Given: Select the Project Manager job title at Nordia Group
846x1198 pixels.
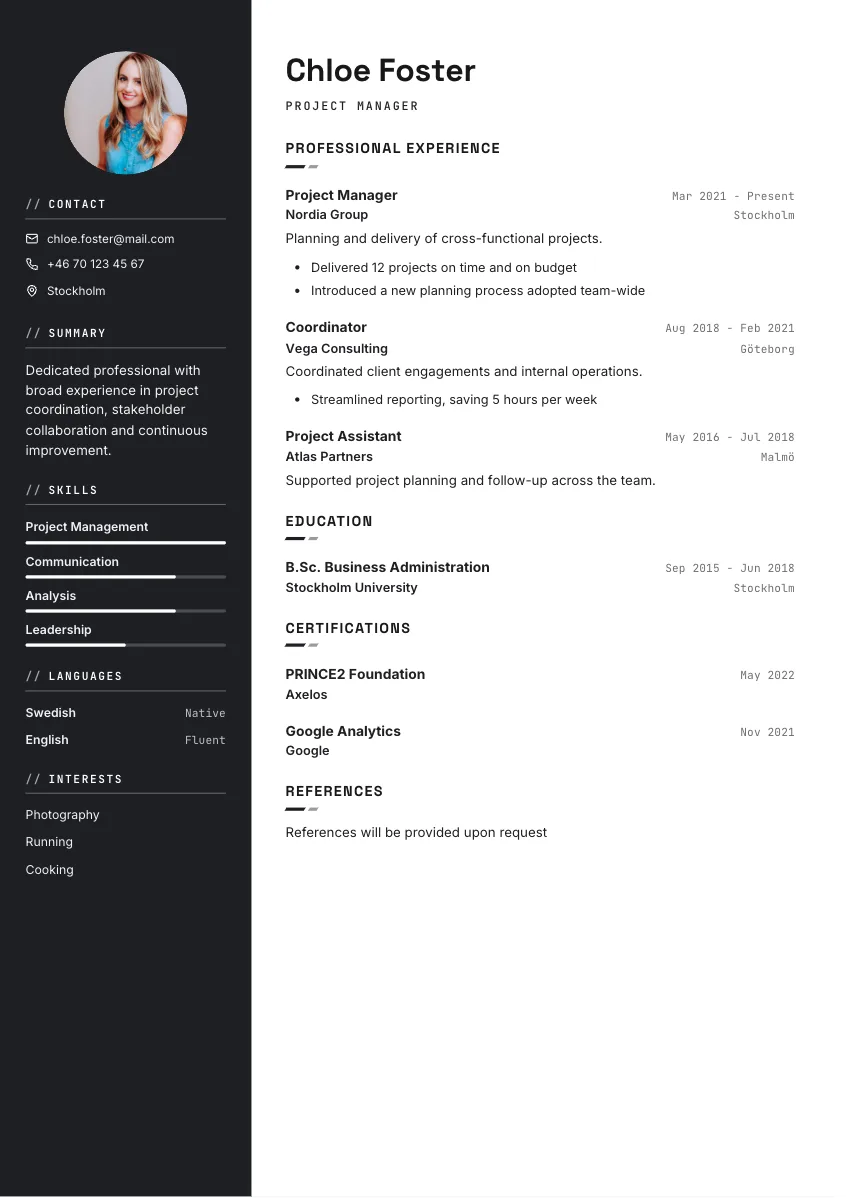Looking at the screenshot, I should point(342,196).
